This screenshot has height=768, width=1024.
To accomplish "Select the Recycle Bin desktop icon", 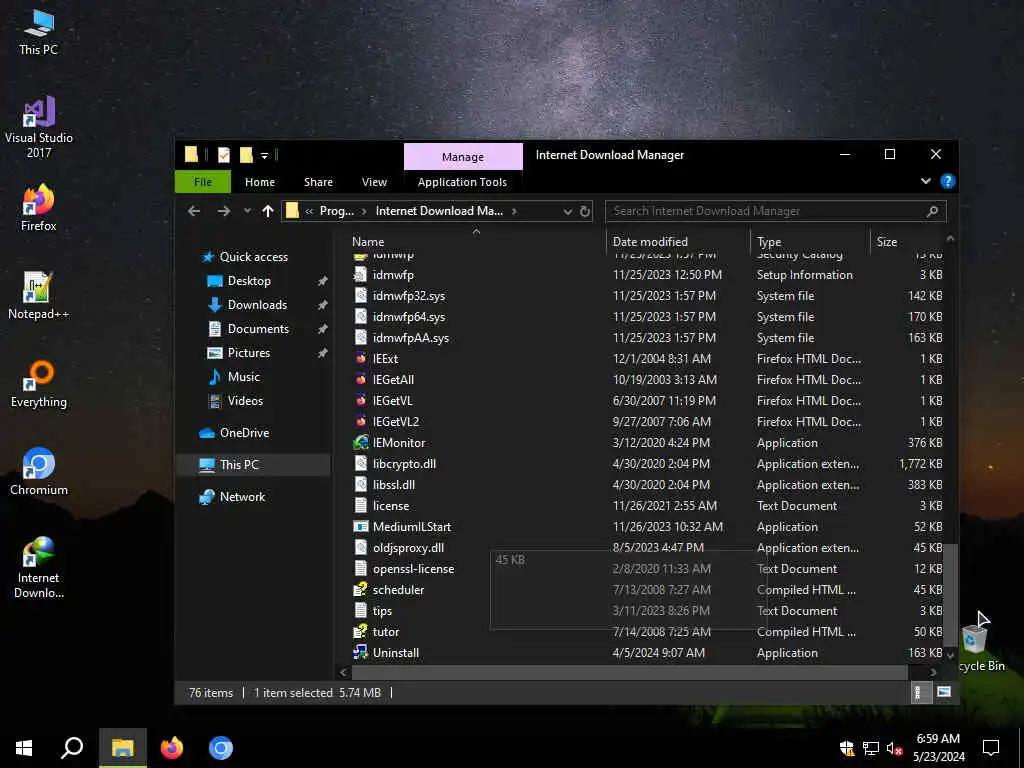I will point(977,647).
